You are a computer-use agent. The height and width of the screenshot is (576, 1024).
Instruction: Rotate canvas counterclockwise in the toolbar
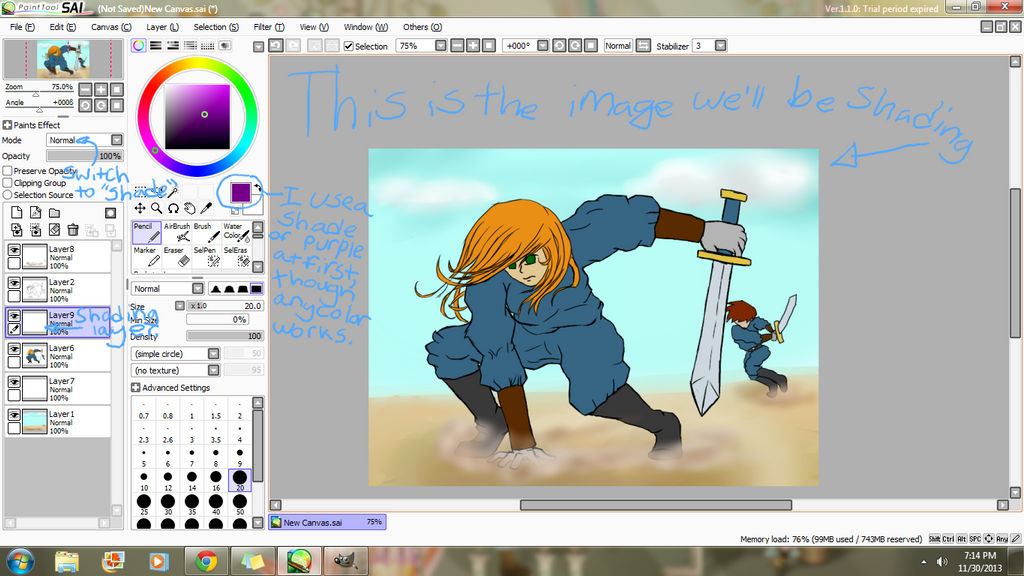pos(559,46)
